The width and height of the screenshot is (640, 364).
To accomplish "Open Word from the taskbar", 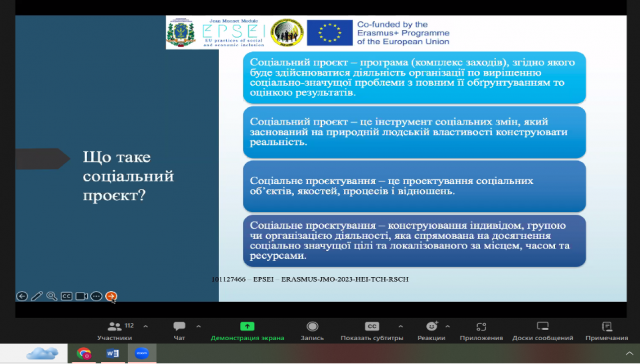I will click(x=113, y=353).
